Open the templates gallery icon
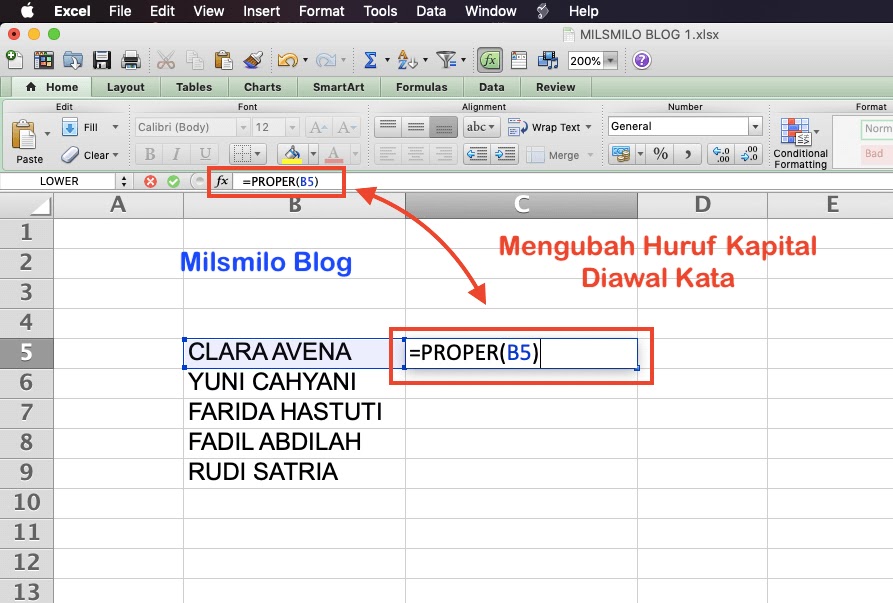This screenshot has height=603, width=893. tap(44, 60)
